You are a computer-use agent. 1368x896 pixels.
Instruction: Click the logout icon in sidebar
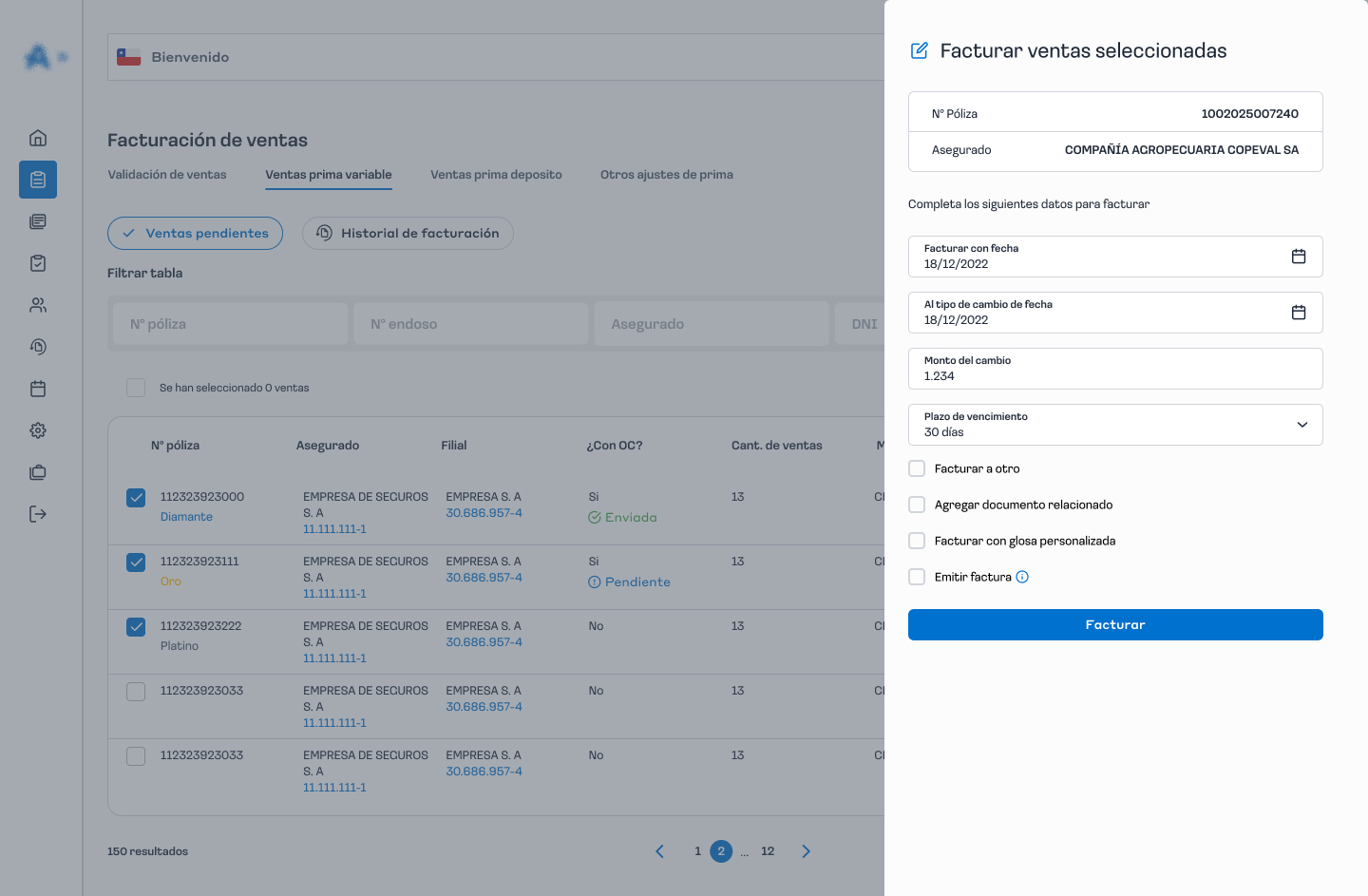pos(38,514)
